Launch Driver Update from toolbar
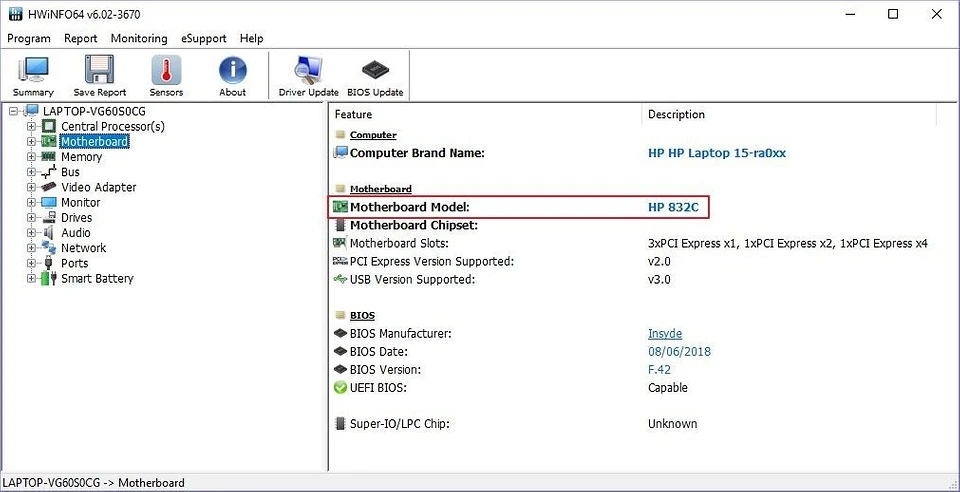Screen dimensions: 960x492 (x=308, y=76)
